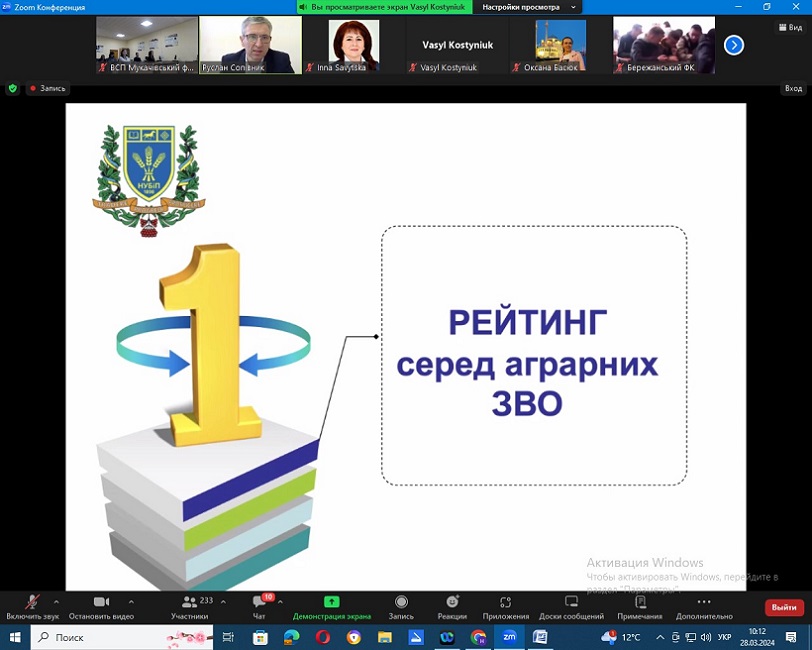Select ВСП Мукачівський participant video thumbnail

click(x=147, y=45)
